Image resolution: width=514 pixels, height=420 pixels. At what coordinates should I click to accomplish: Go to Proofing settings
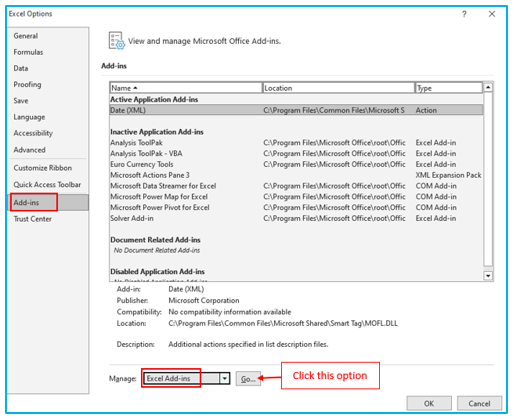coord(27,84)
